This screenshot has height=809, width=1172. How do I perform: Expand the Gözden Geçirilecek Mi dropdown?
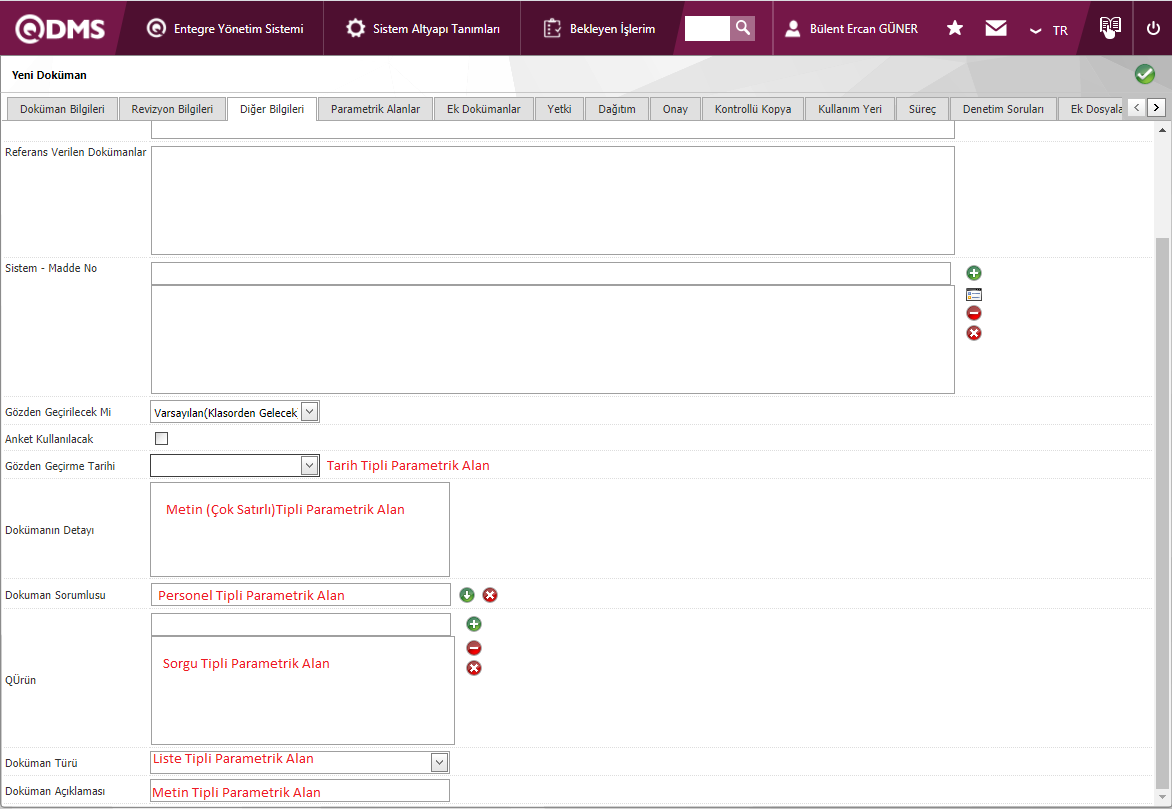click(x=309, y=412)
